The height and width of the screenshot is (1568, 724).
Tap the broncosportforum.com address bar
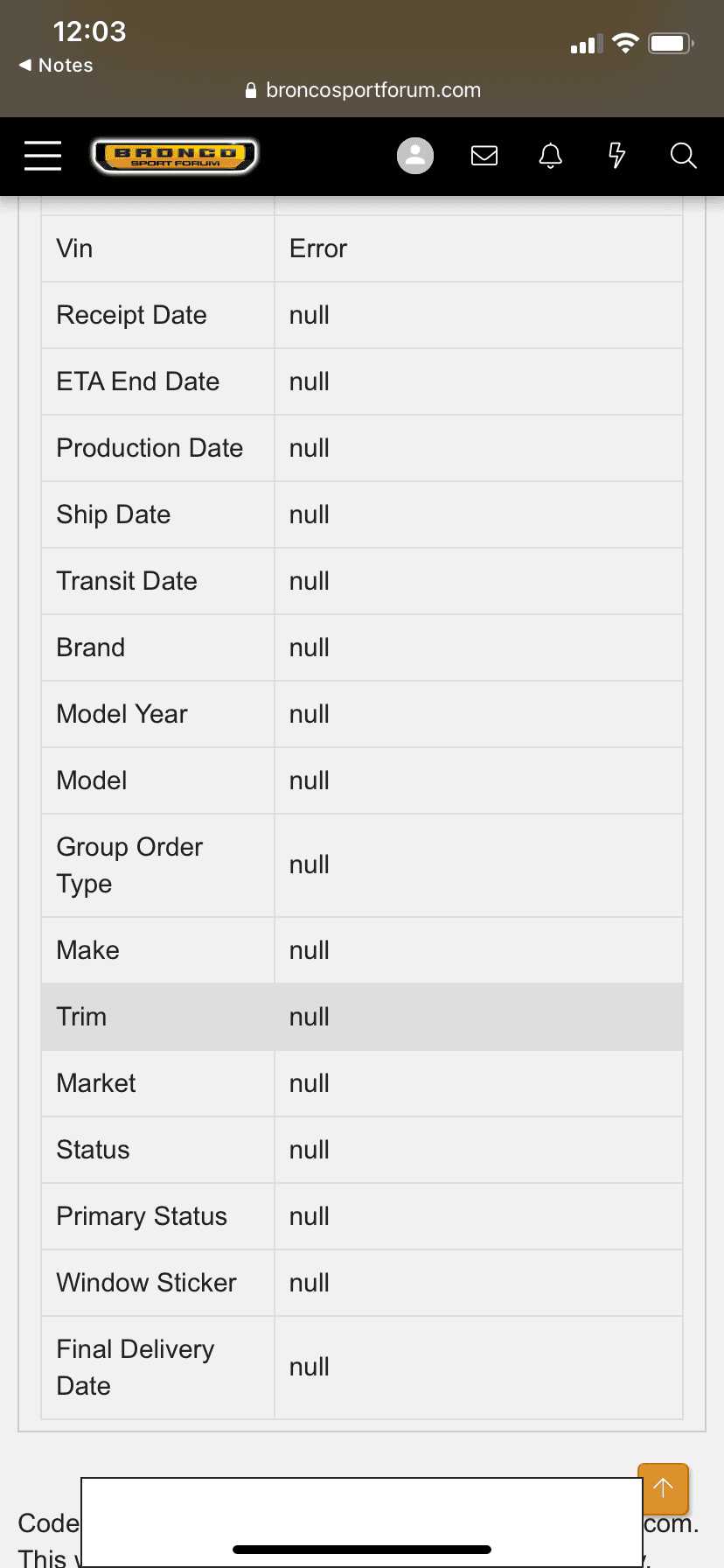[x=372, y=90]
